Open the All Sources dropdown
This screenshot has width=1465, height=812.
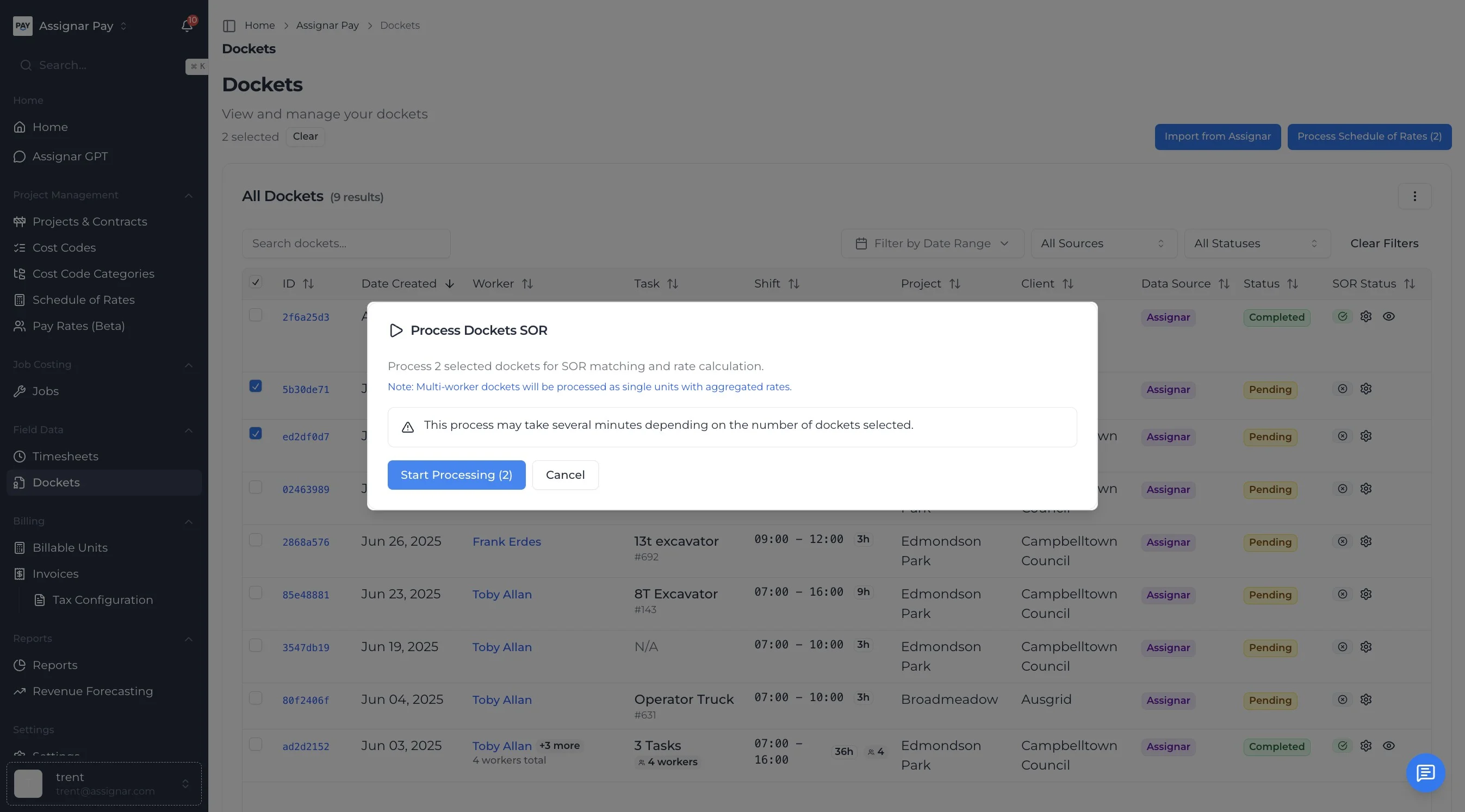pos(1103,243)
